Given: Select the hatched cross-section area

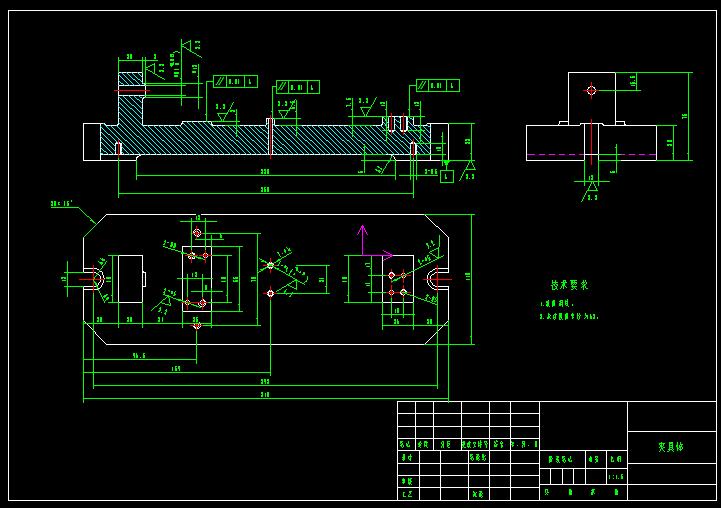Looking at the screenshot, I should [x=207, y=140].
